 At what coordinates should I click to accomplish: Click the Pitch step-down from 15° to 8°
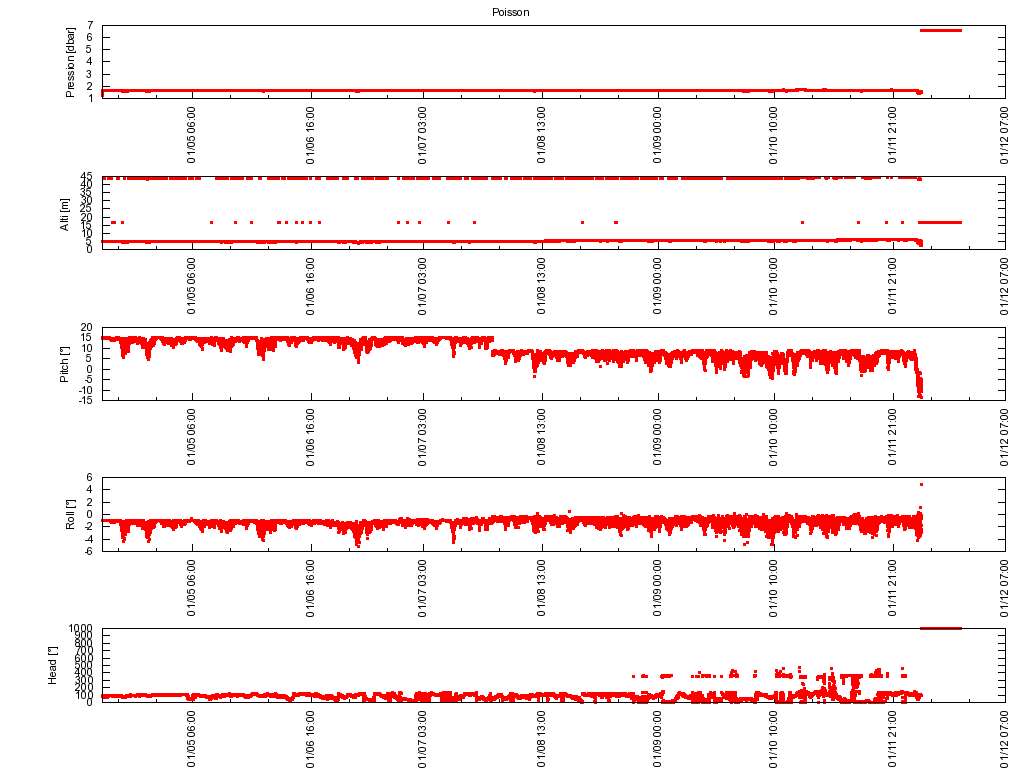(493, 345)
